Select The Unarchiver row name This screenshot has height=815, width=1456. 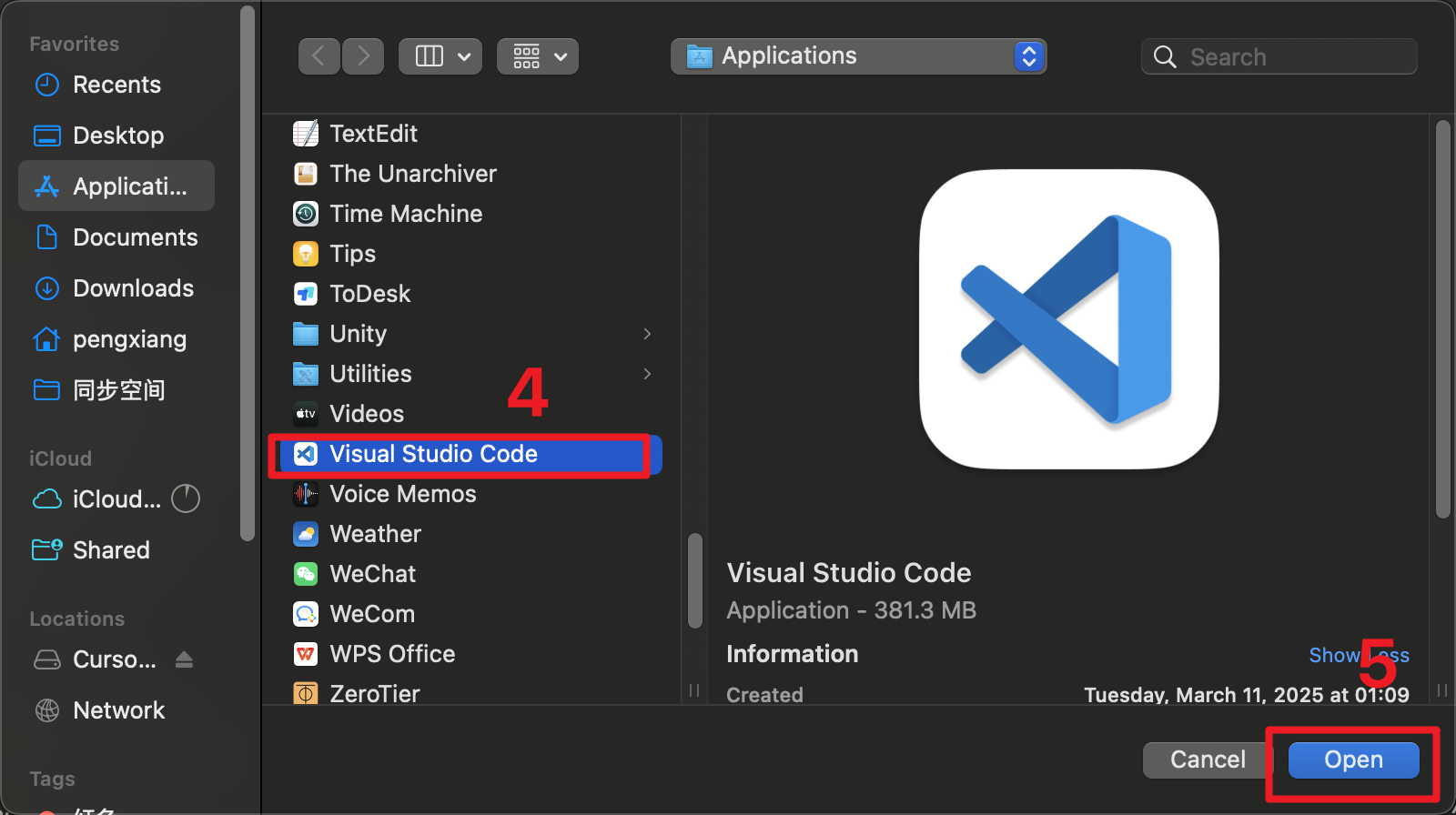click(413, 174)
